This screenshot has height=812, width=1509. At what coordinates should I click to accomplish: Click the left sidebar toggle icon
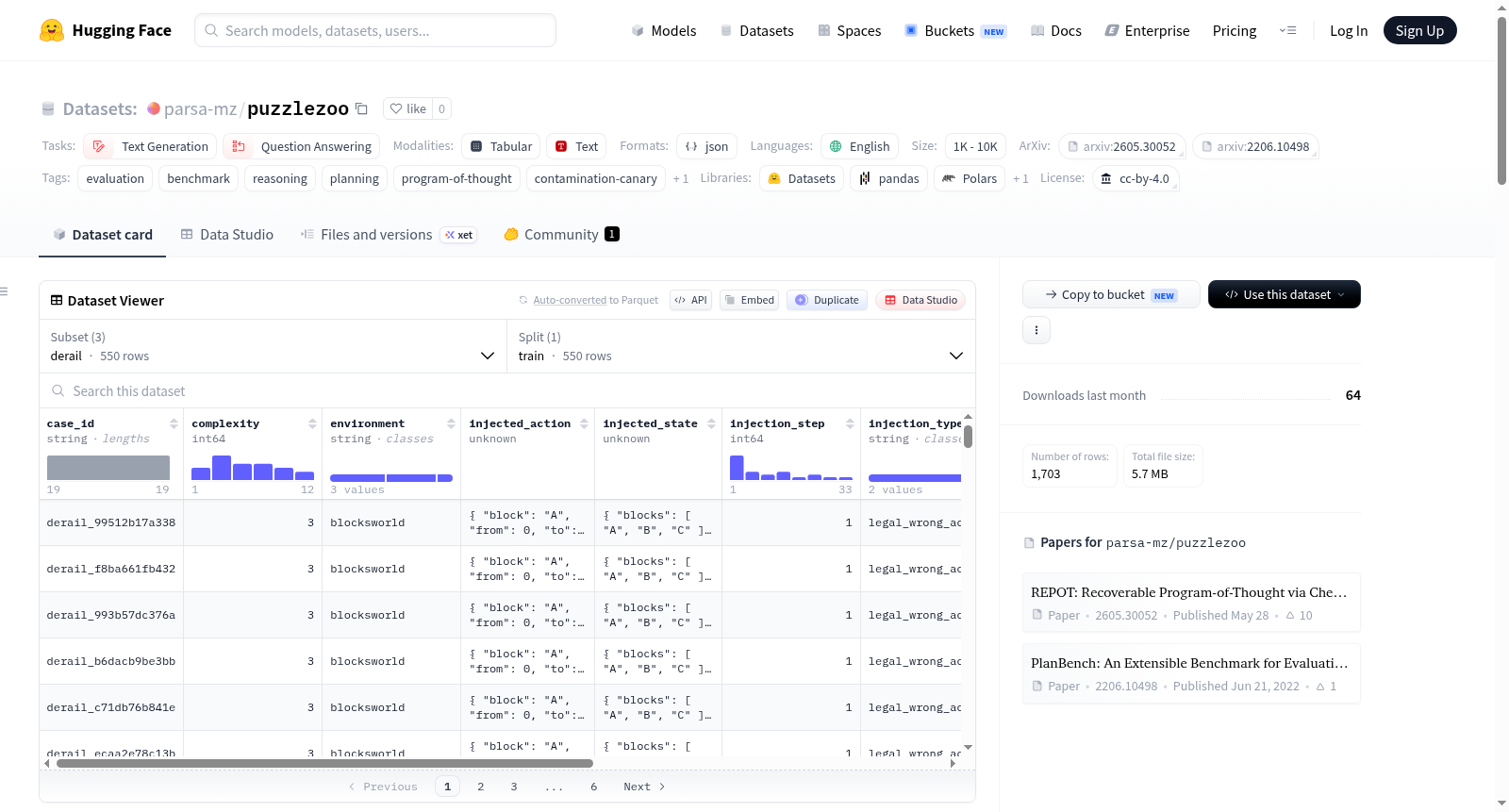pyautogui.click(x=4, y=291)
